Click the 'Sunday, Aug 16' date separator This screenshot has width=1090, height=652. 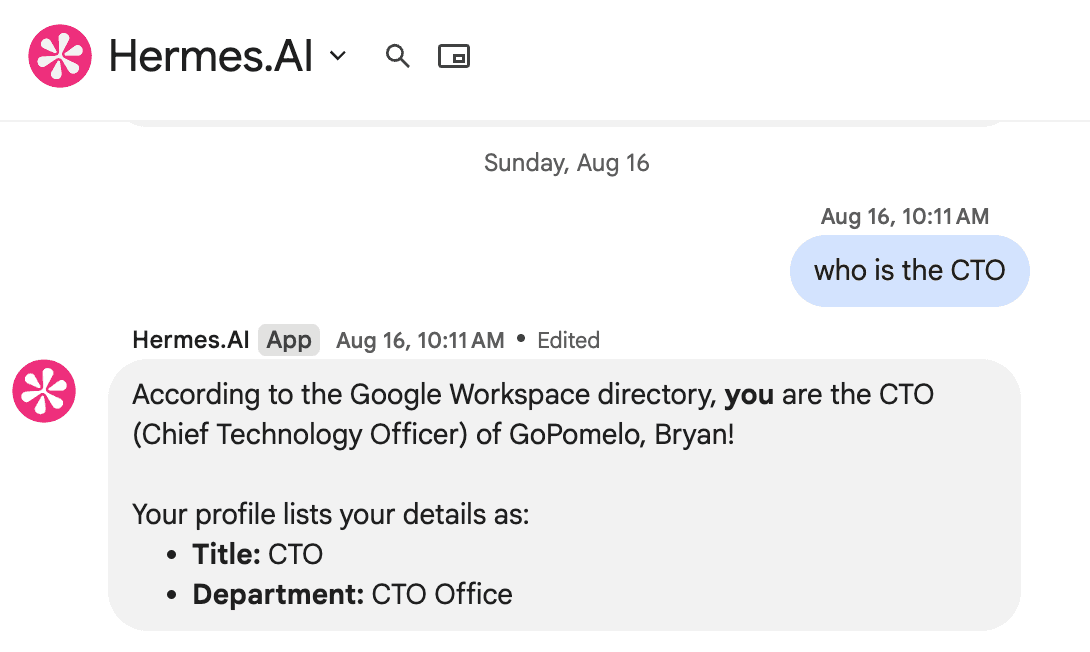pyautogui.click(x=567, y=163)
